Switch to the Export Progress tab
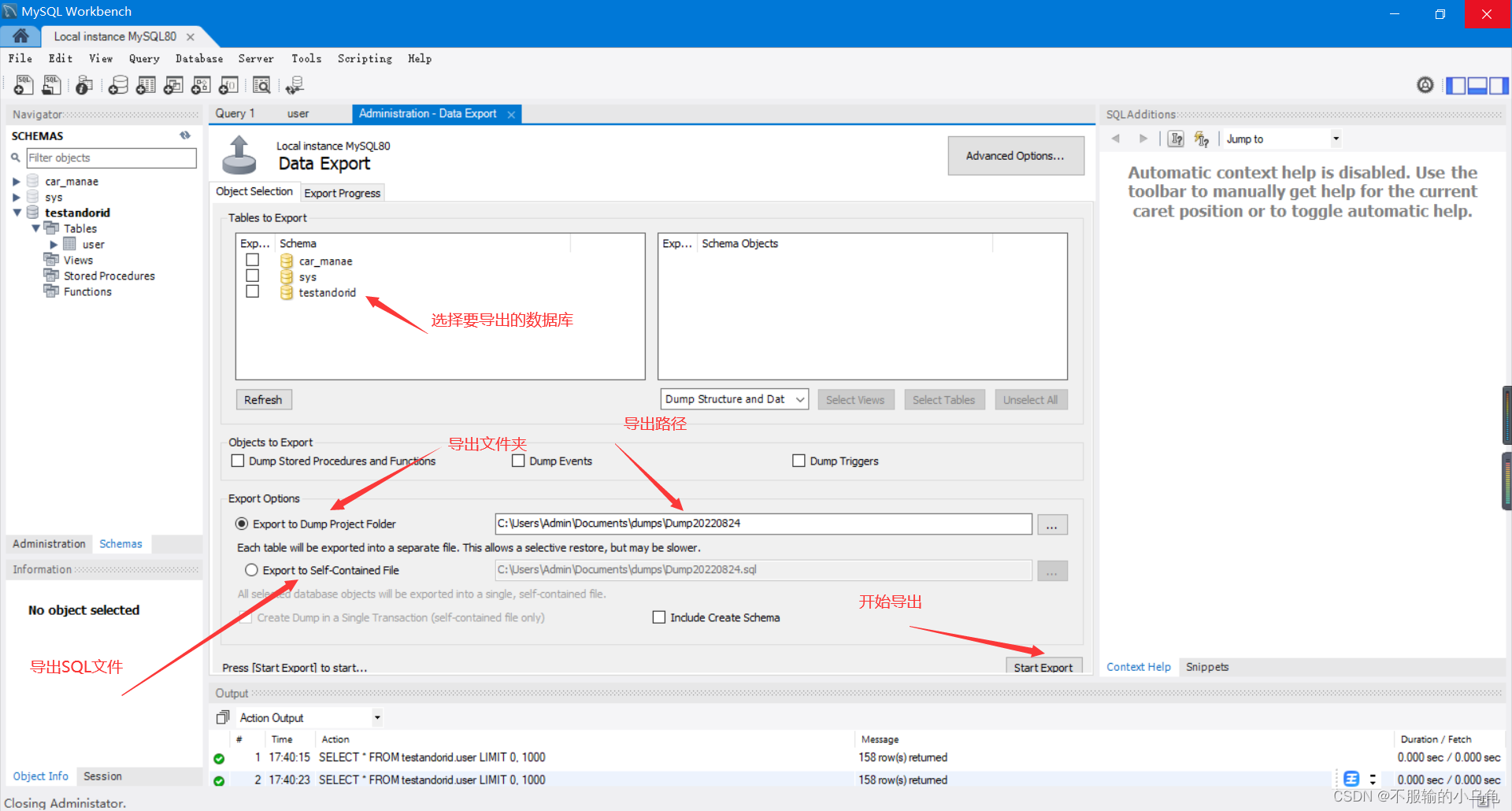 343,193
